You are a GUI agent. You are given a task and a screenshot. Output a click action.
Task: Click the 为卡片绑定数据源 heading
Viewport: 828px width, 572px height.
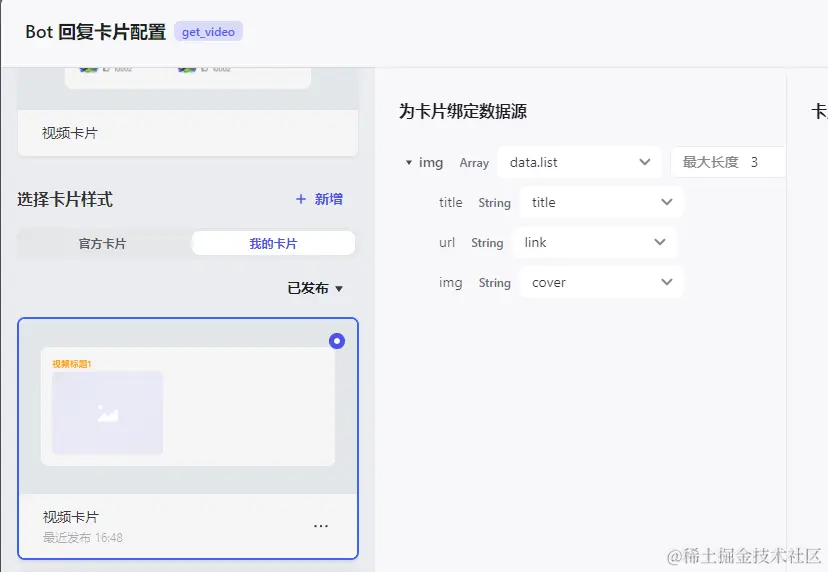click(463, 111)
